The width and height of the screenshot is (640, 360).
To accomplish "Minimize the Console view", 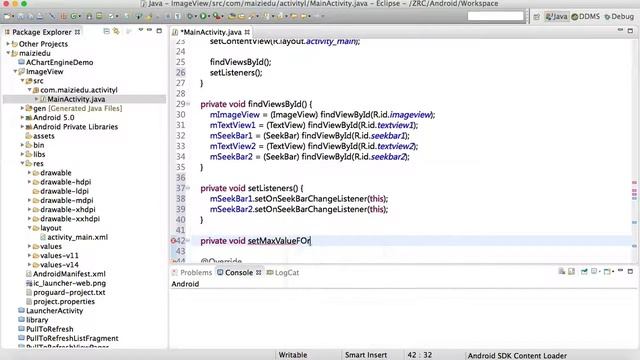I will coord(620,270).
